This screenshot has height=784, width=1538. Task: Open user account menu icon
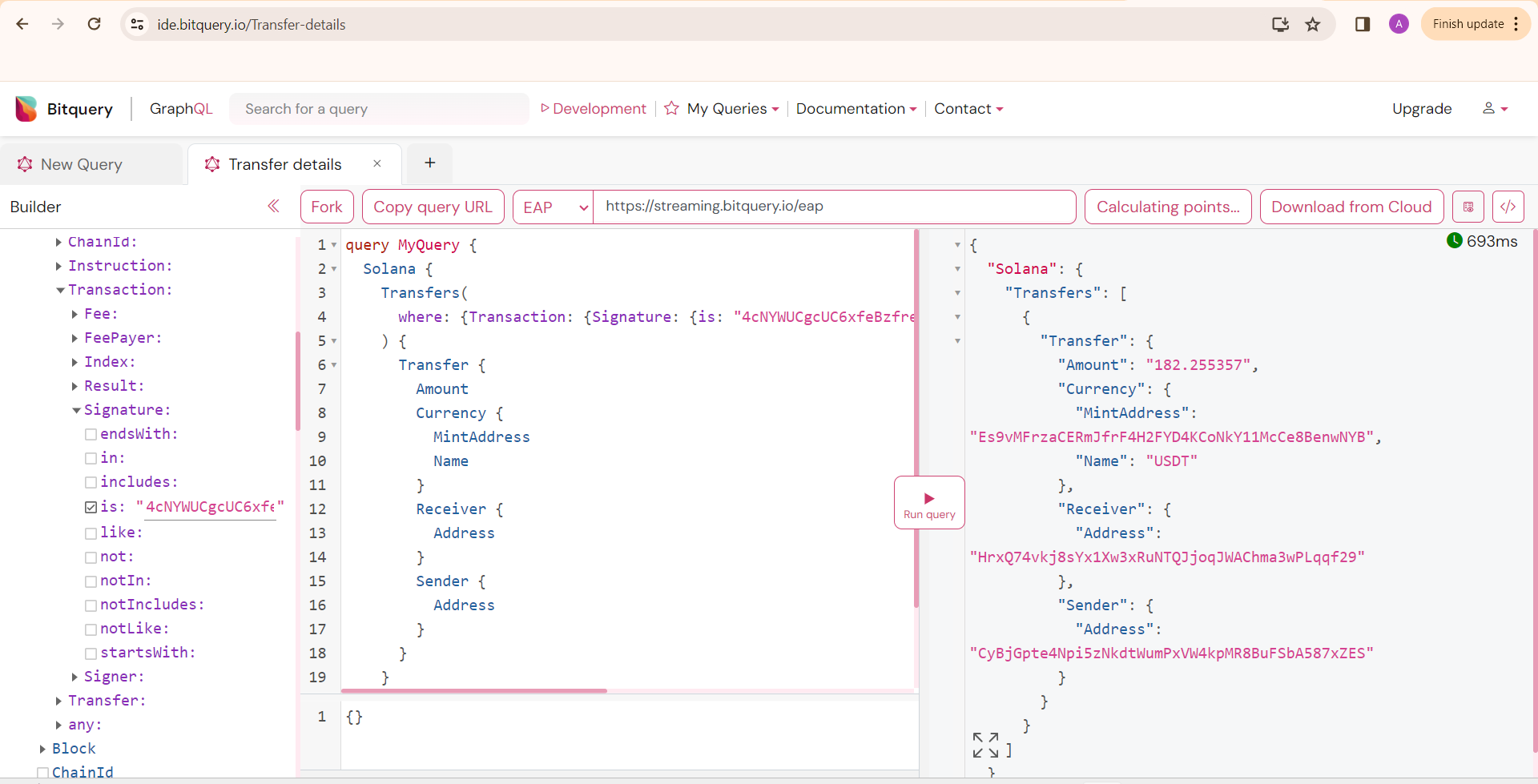tap(1495, 108)
